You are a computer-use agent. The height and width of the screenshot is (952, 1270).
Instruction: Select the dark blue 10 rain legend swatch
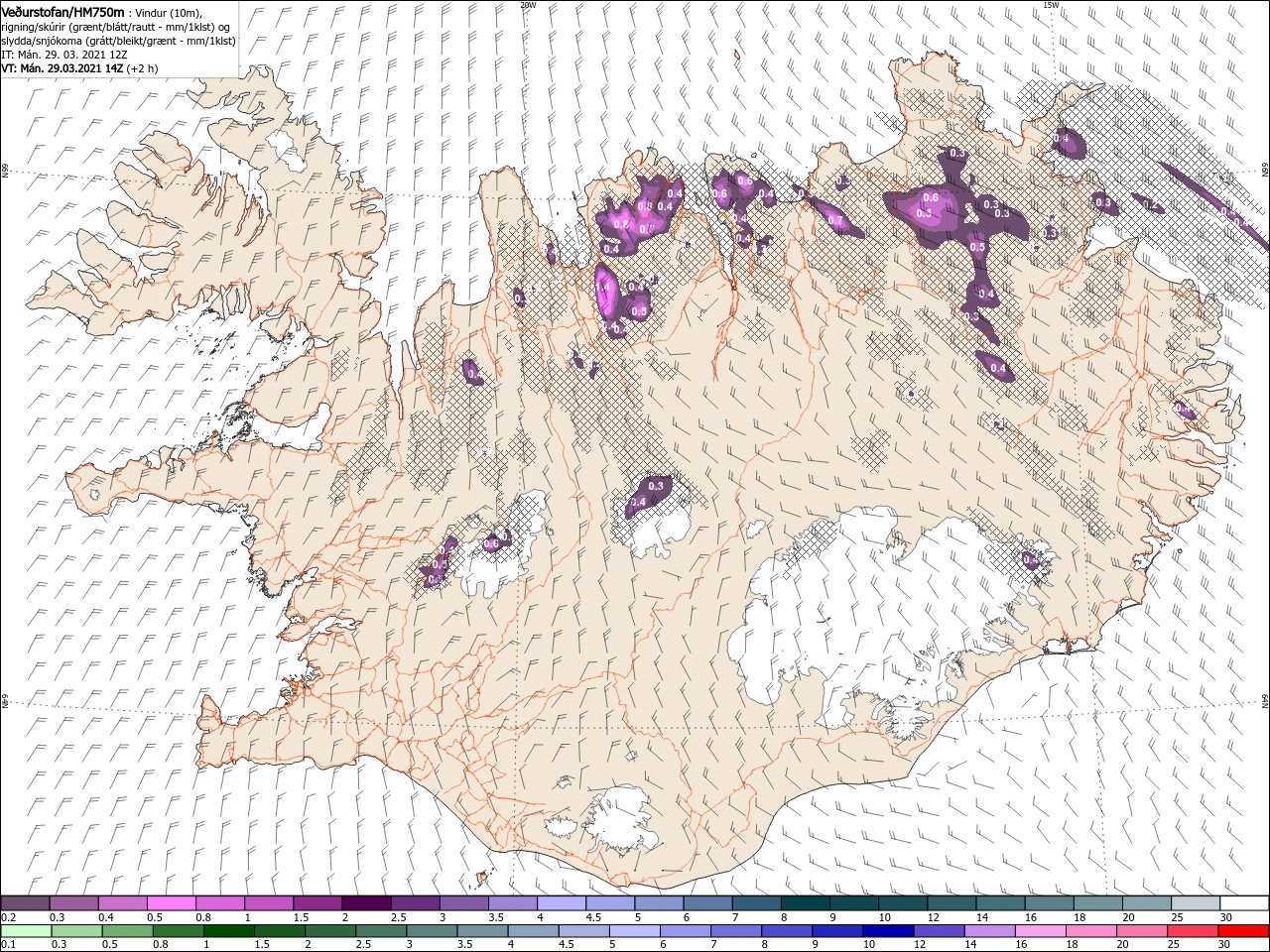(x=887, y=931)
